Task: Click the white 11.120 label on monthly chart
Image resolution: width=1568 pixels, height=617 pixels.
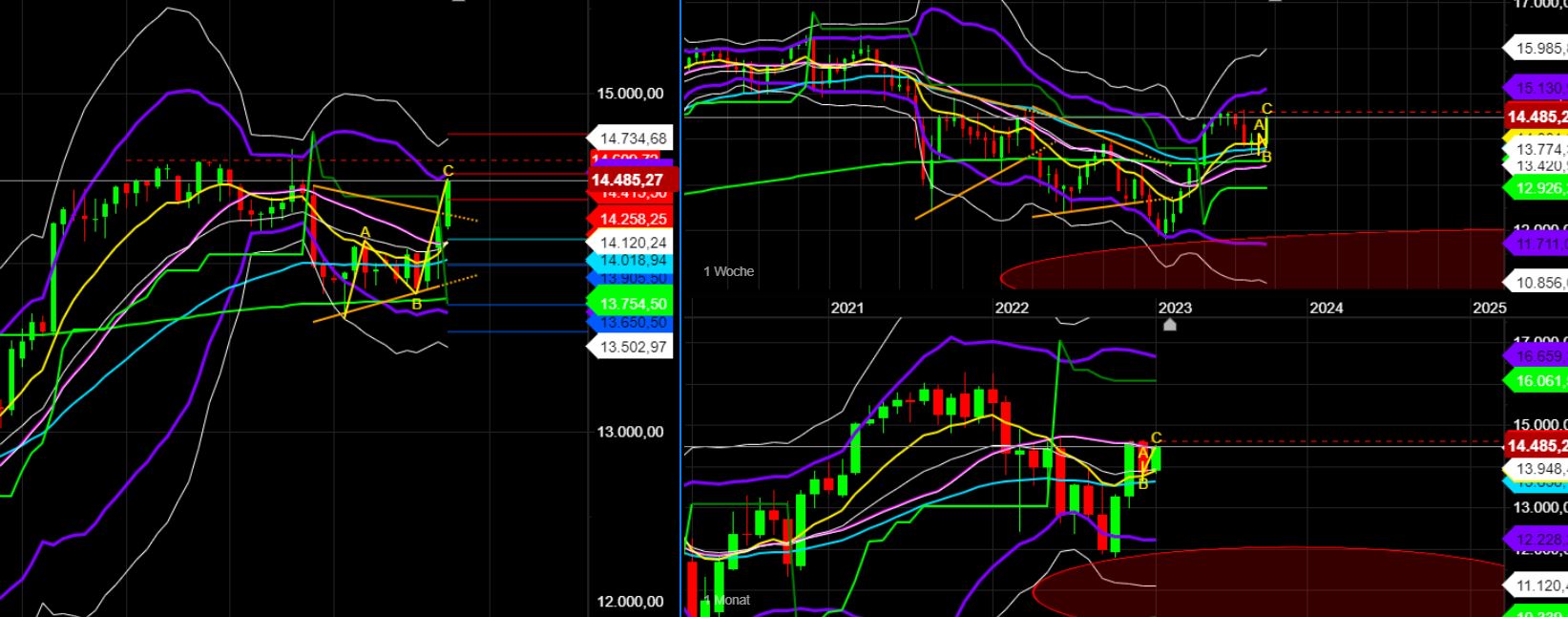Action: point(1536,585)
